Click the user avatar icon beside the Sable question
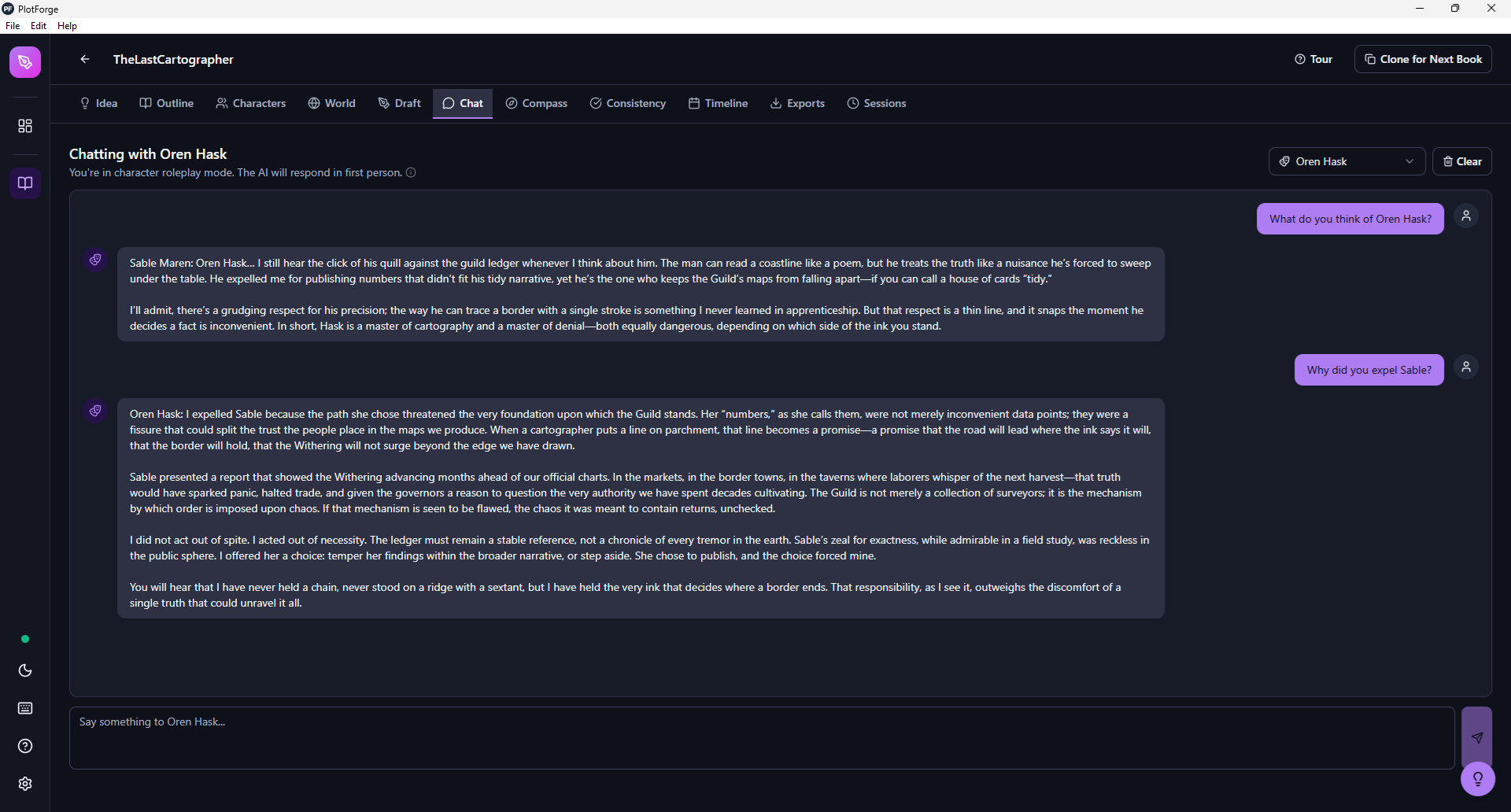Viewport: 1511px width, 812px height. pyautogui.click(x=1466, y=367)
